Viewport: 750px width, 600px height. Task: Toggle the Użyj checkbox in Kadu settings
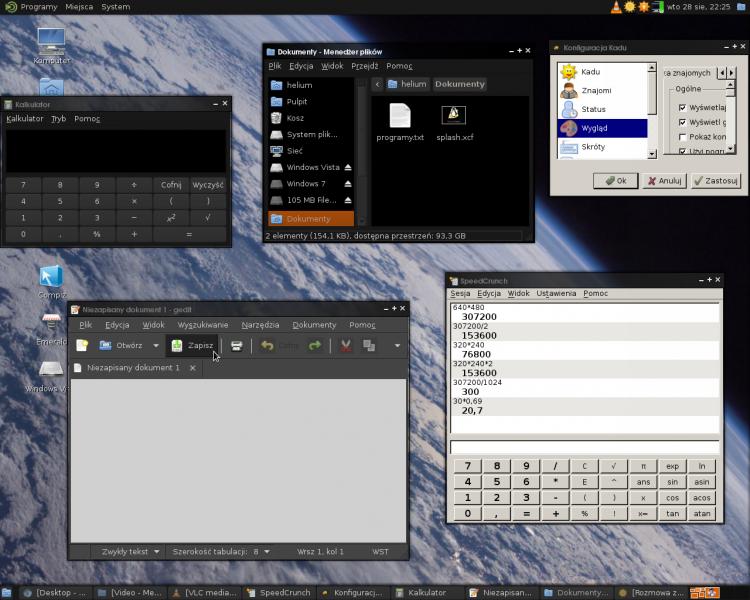click(683, 151)
